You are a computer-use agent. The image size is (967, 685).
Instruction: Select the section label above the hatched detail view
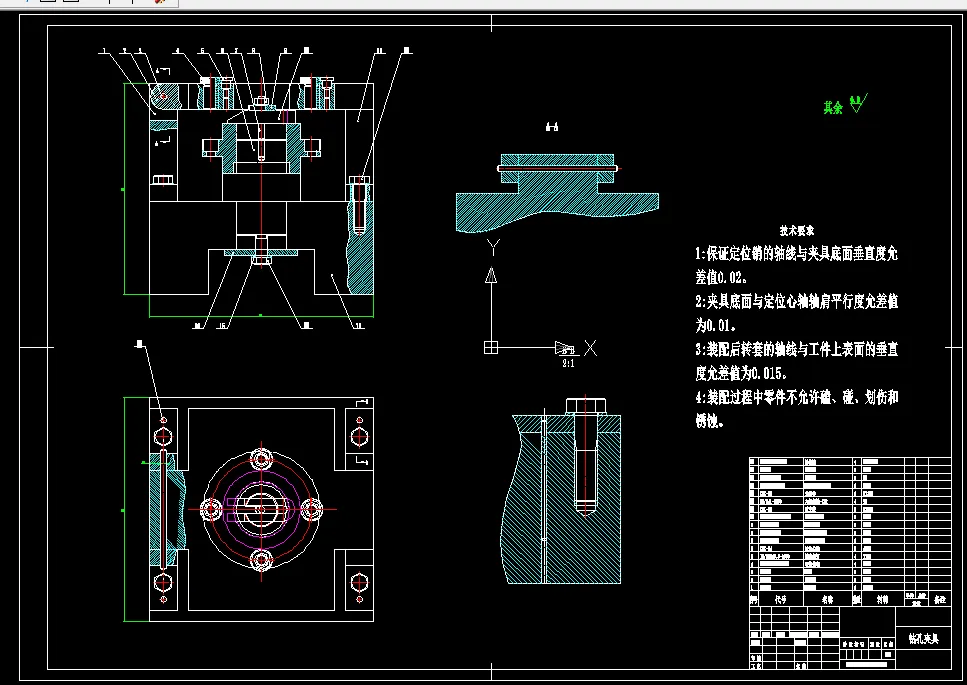tap(552, 127)
